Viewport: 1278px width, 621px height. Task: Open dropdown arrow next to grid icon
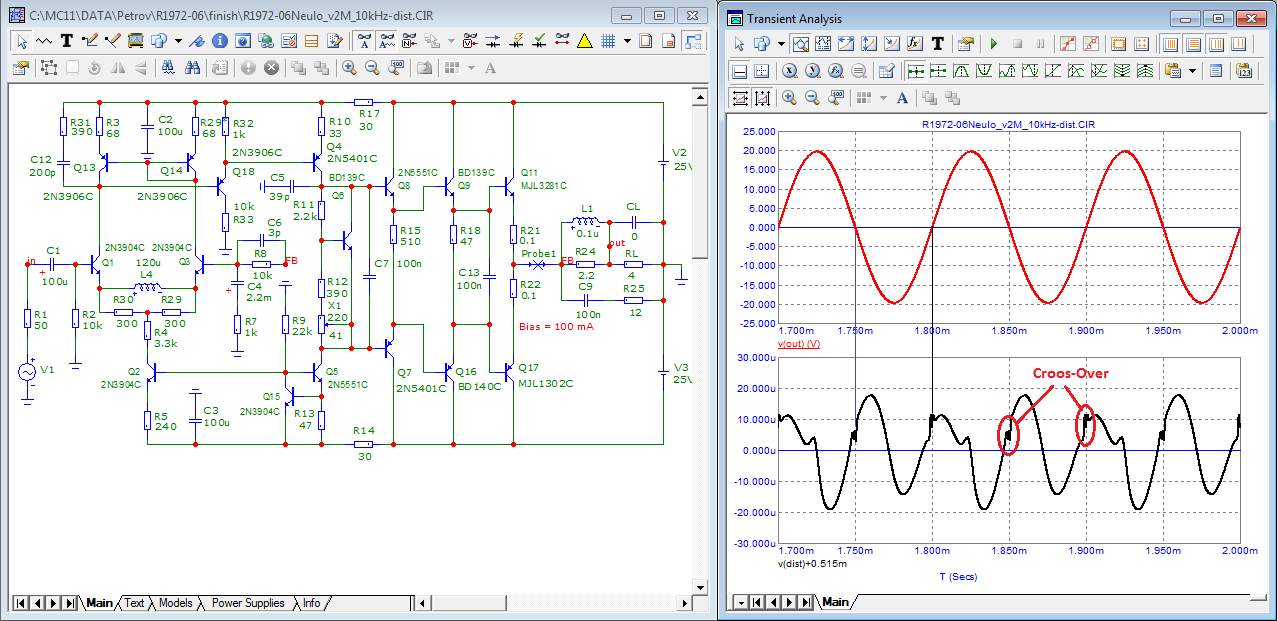pyautogui.click(x=627, y=41)
